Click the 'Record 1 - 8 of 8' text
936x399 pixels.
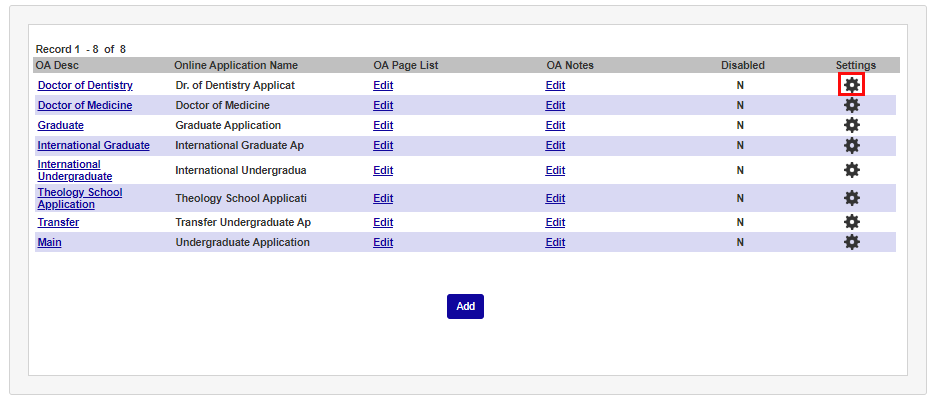[x=81, y=49]
